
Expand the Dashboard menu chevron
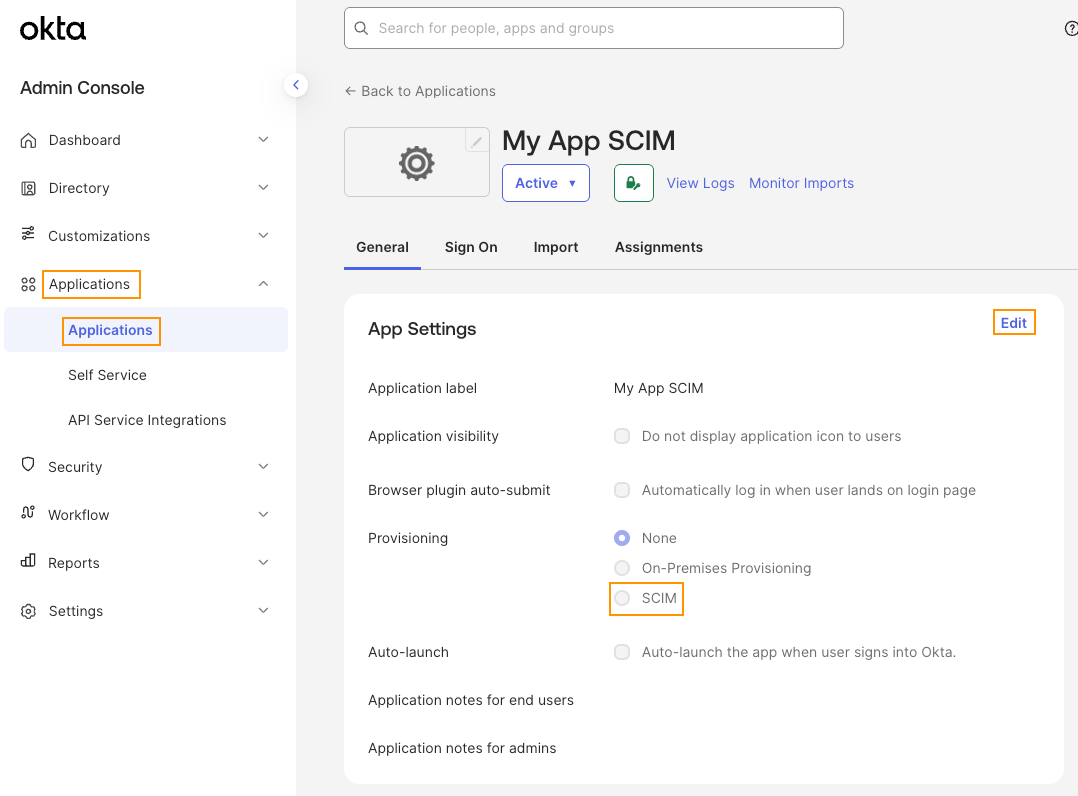tap(263, 140)
